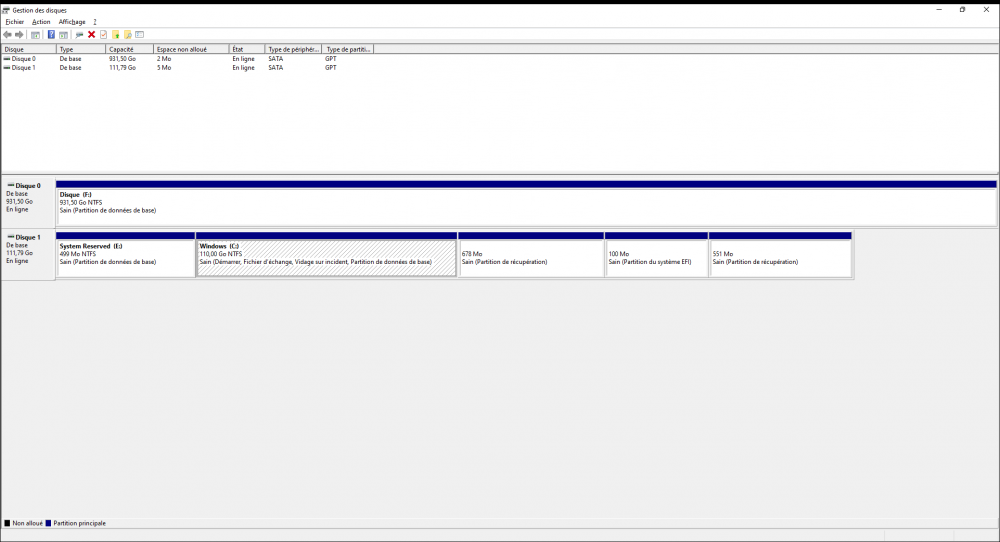Open the Action menu
Viewport: 1000px width, 542px height.
pos(41,22)
